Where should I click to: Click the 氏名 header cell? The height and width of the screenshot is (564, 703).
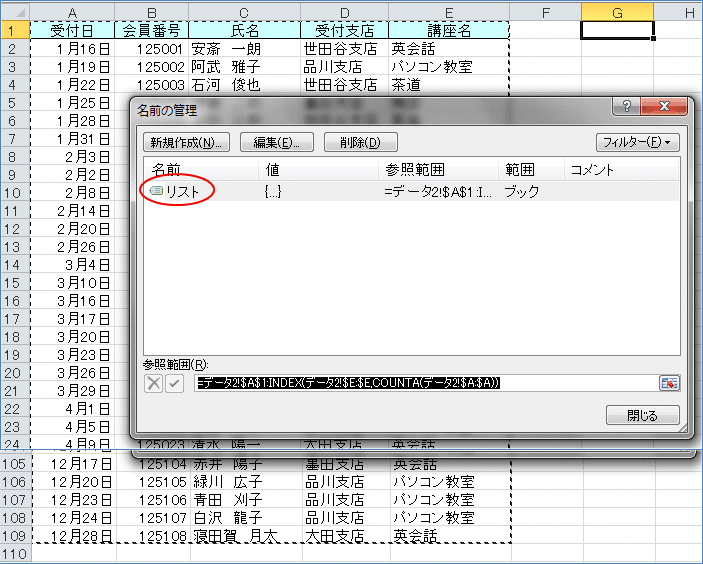tap(244, 30)
